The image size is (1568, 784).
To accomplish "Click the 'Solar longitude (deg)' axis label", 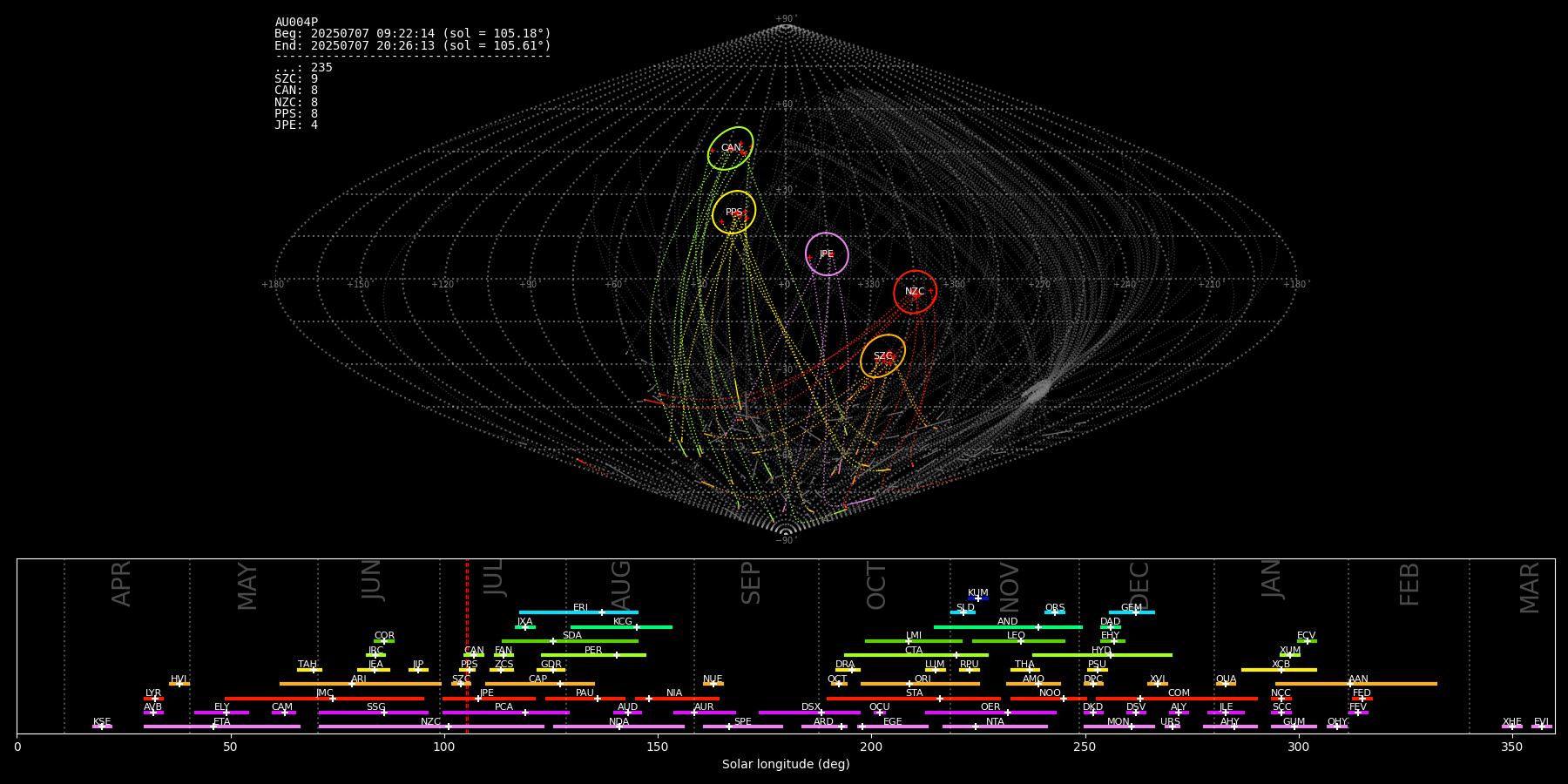I will (x=786, y=765).
